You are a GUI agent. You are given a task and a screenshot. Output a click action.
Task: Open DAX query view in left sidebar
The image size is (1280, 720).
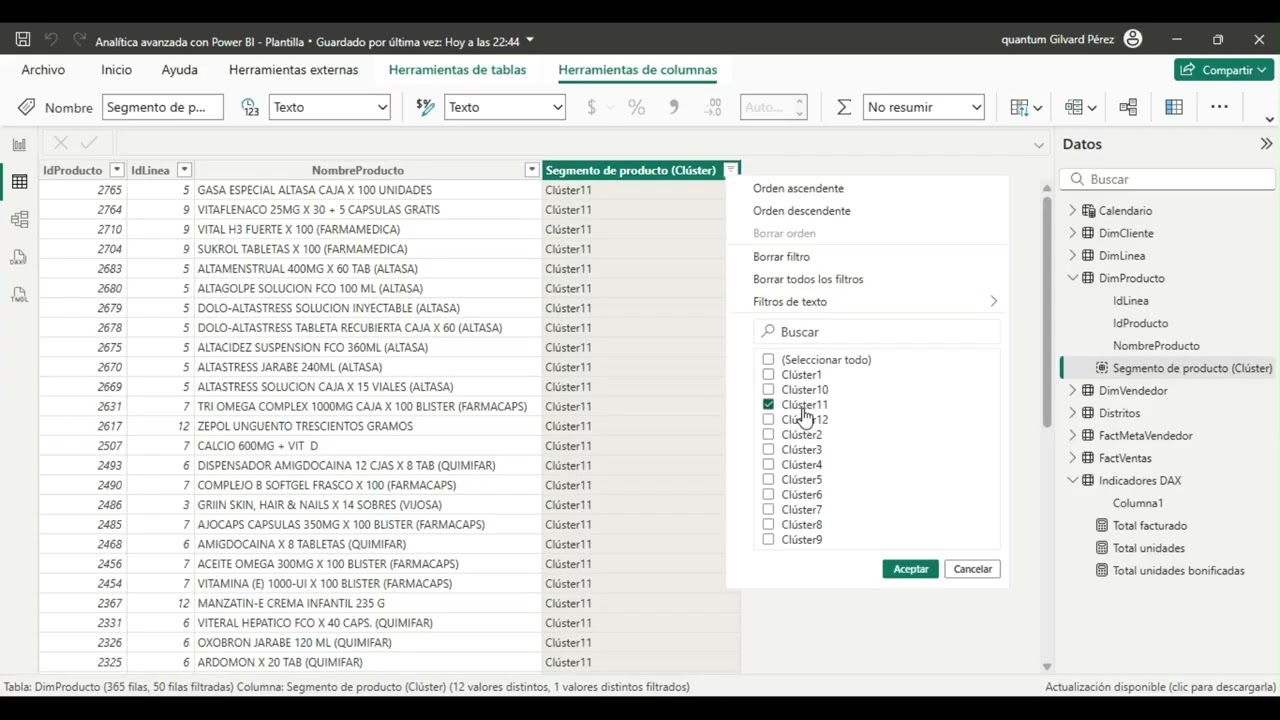click(x=19, y=258)
